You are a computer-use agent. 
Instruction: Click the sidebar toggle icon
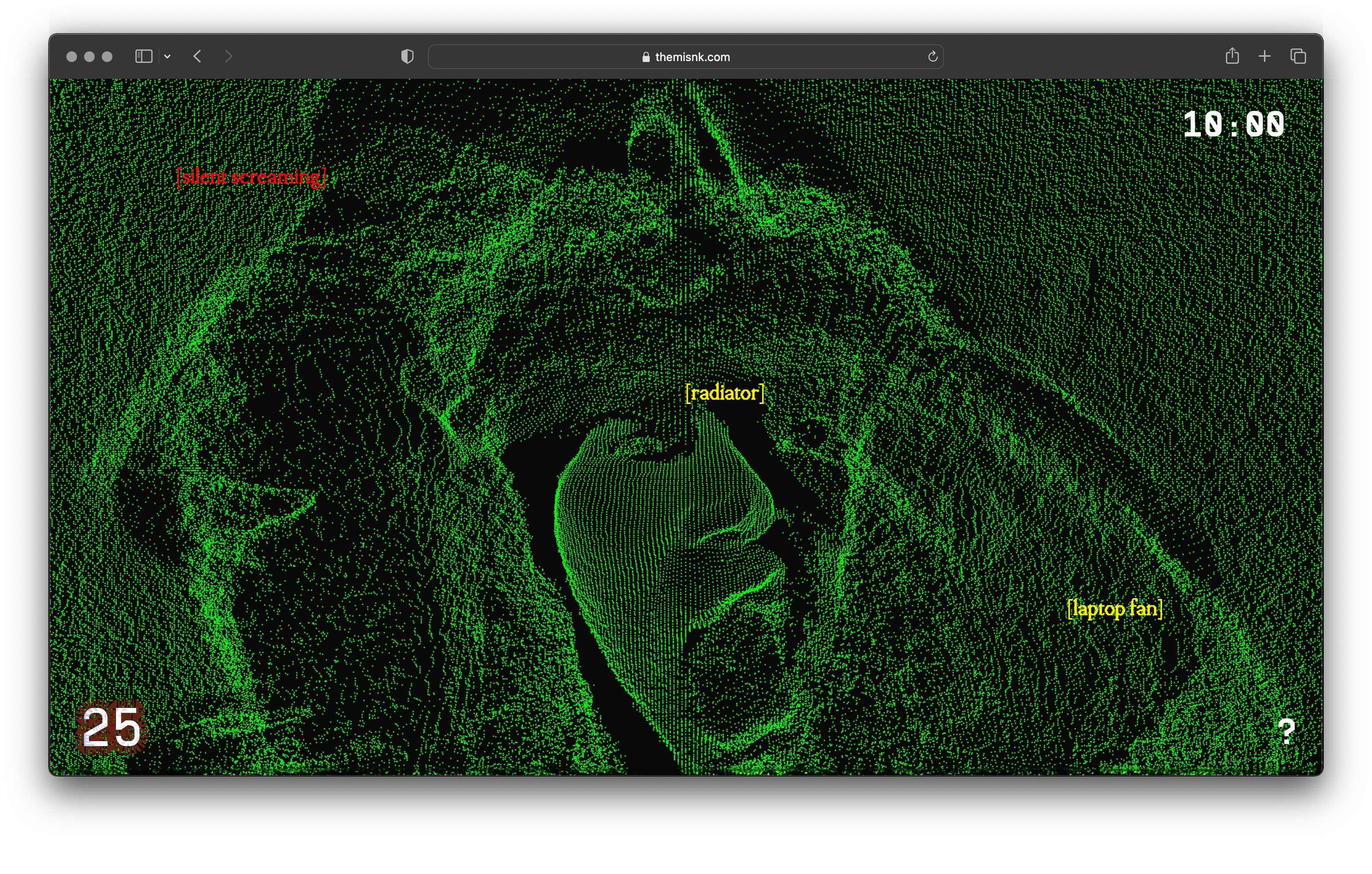[143, 56]
